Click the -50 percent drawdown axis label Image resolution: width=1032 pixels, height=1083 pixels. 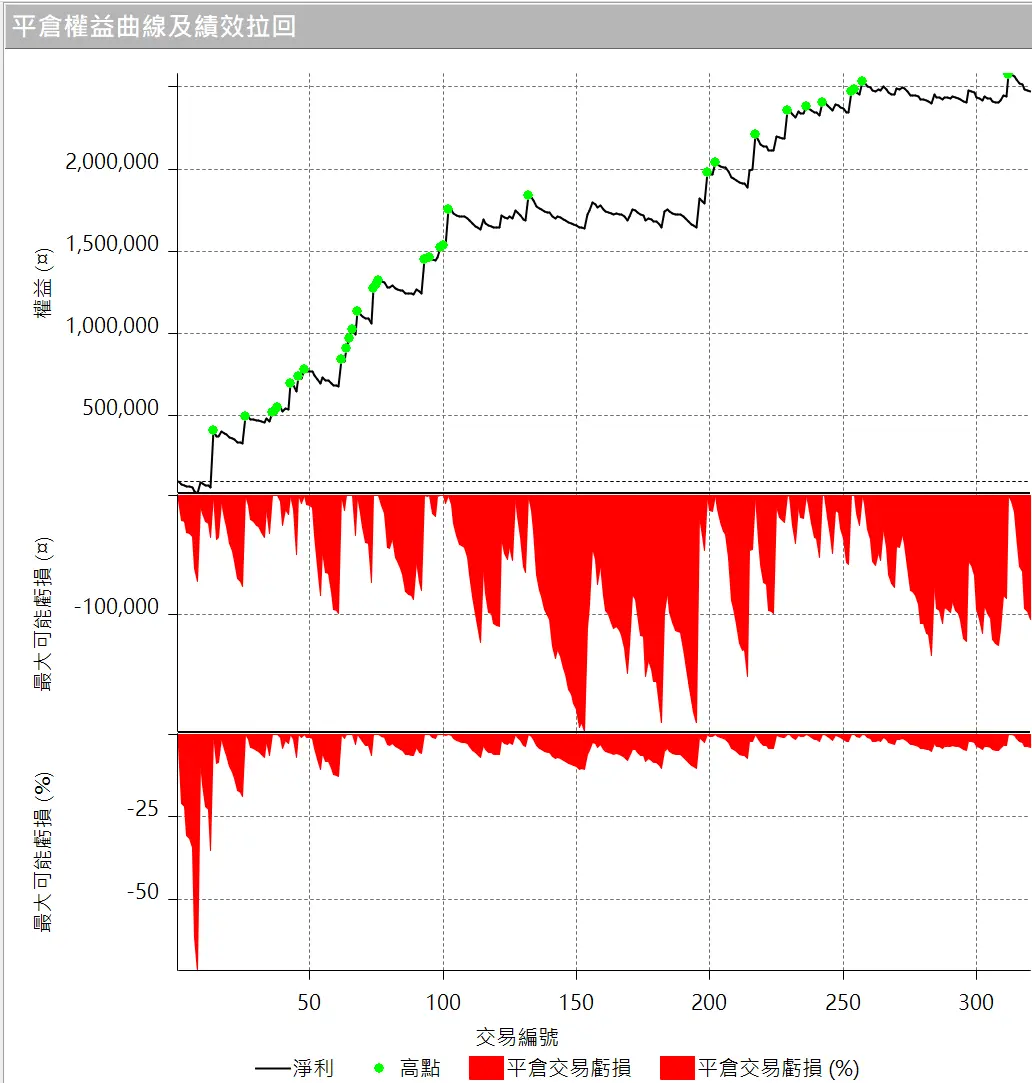pos(143,893)
